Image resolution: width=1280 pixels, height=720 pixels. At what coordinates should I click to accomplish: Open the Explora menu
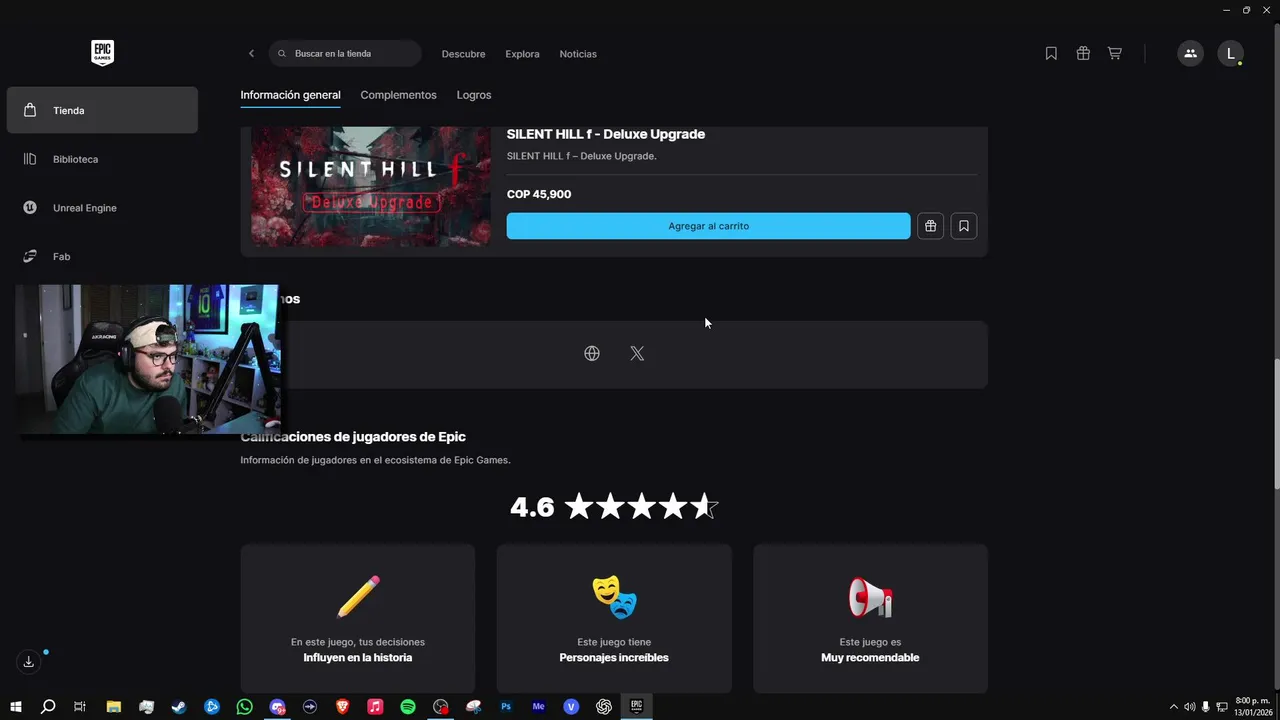(522, 54)
